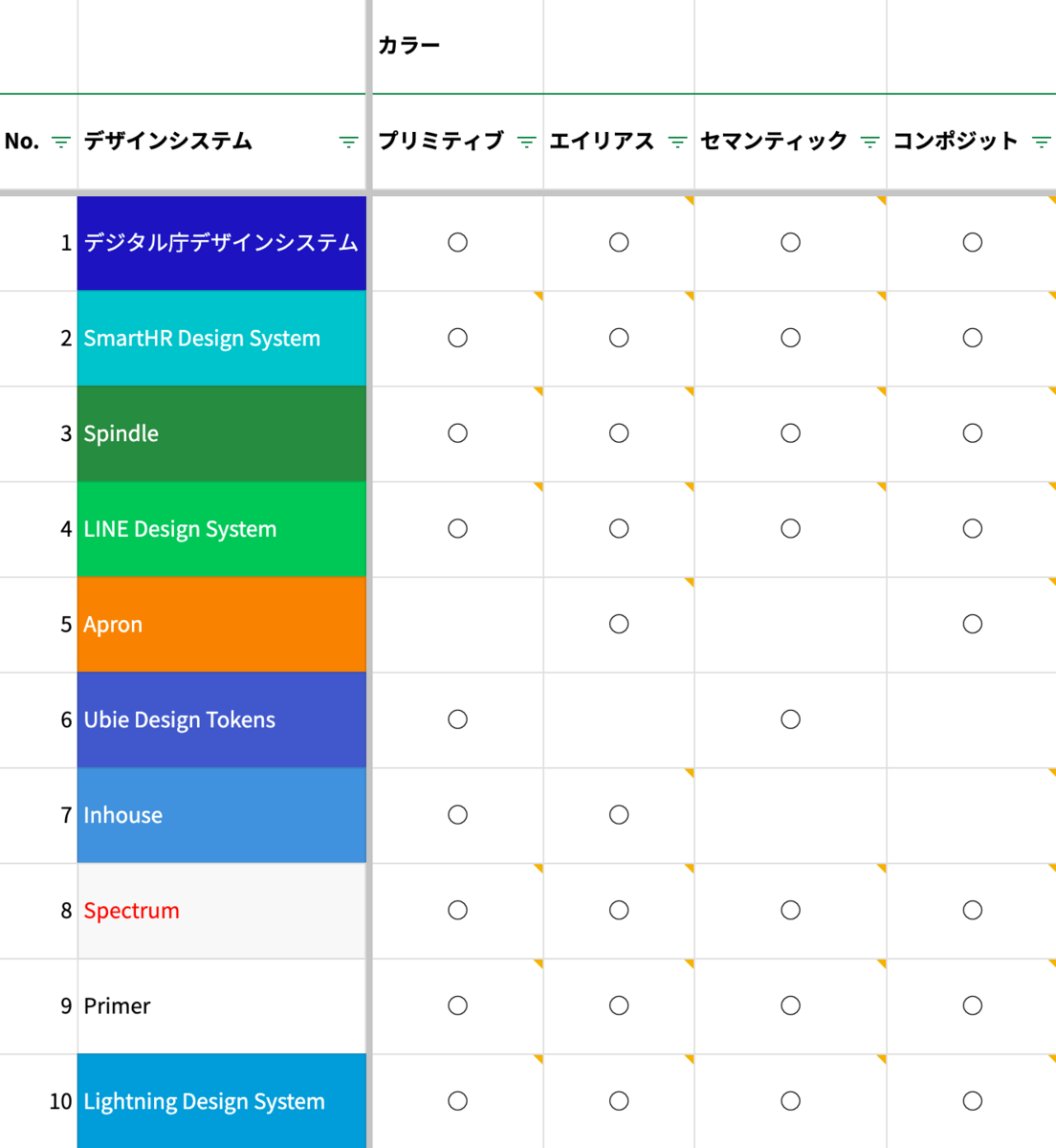Select the Spindle cell
This screenshot has width=1056, height=1148.
click(222, 434)
